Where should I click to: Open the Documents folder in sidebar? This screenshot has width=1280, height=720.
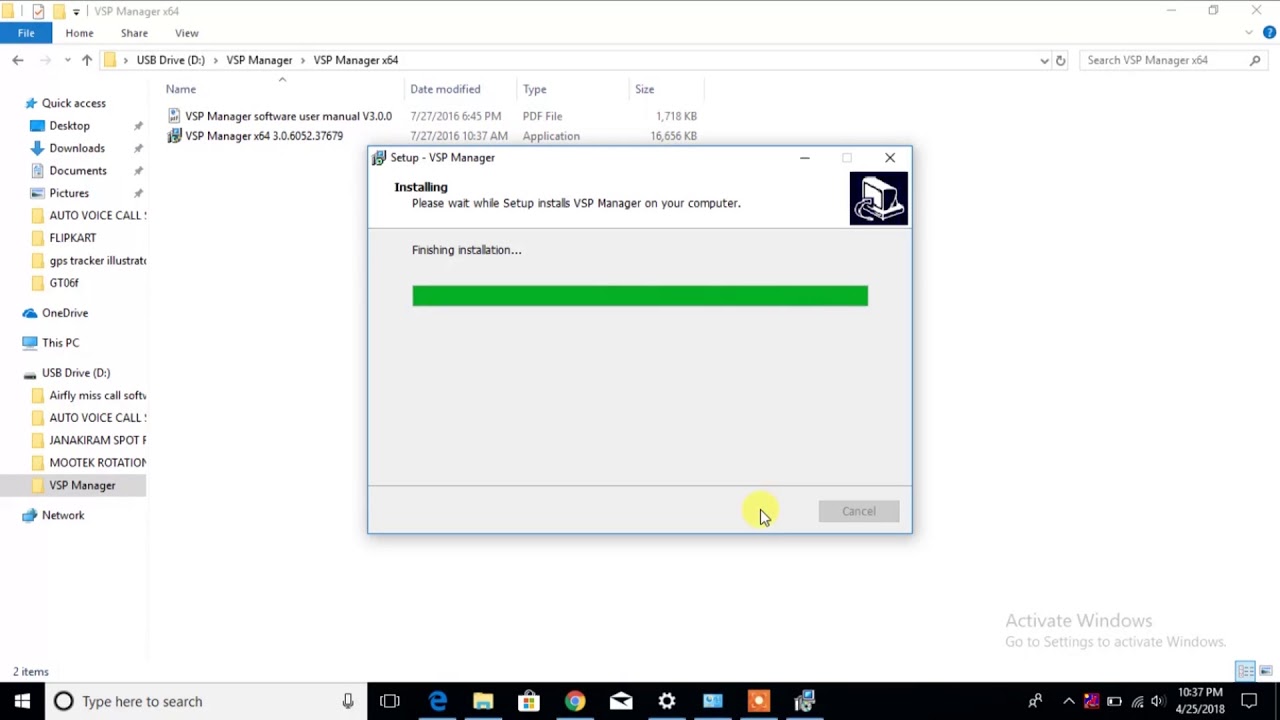(78, 171)
